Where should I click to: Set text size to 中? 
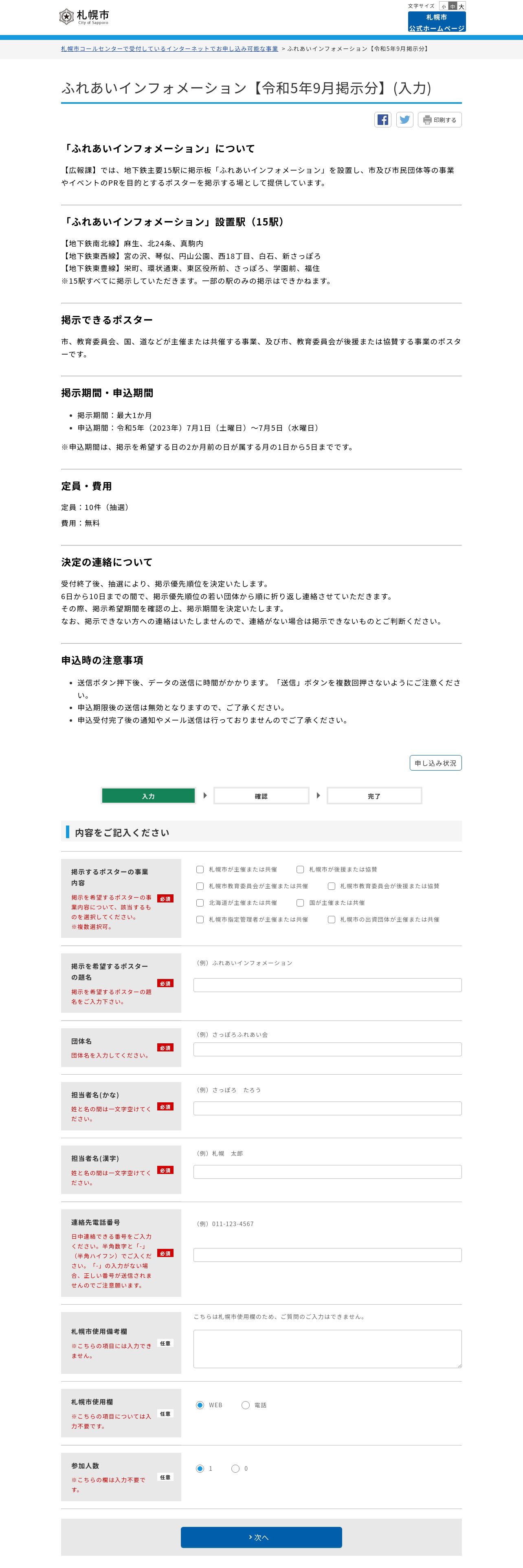453,6
